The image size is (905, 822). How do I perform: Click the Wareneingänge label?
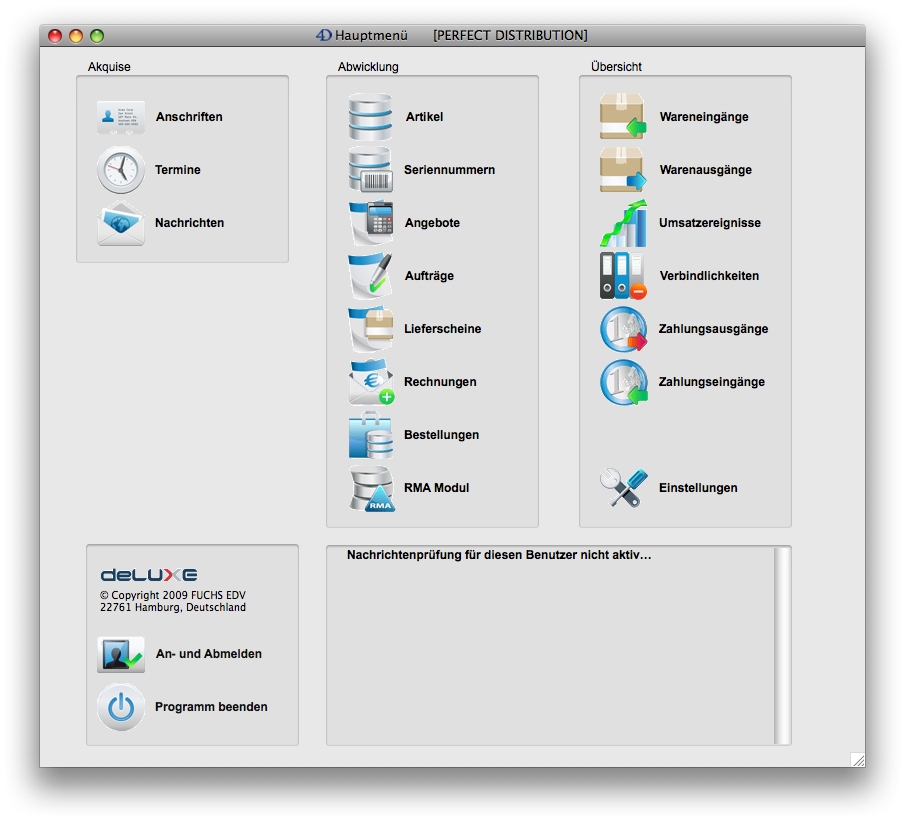703,117
